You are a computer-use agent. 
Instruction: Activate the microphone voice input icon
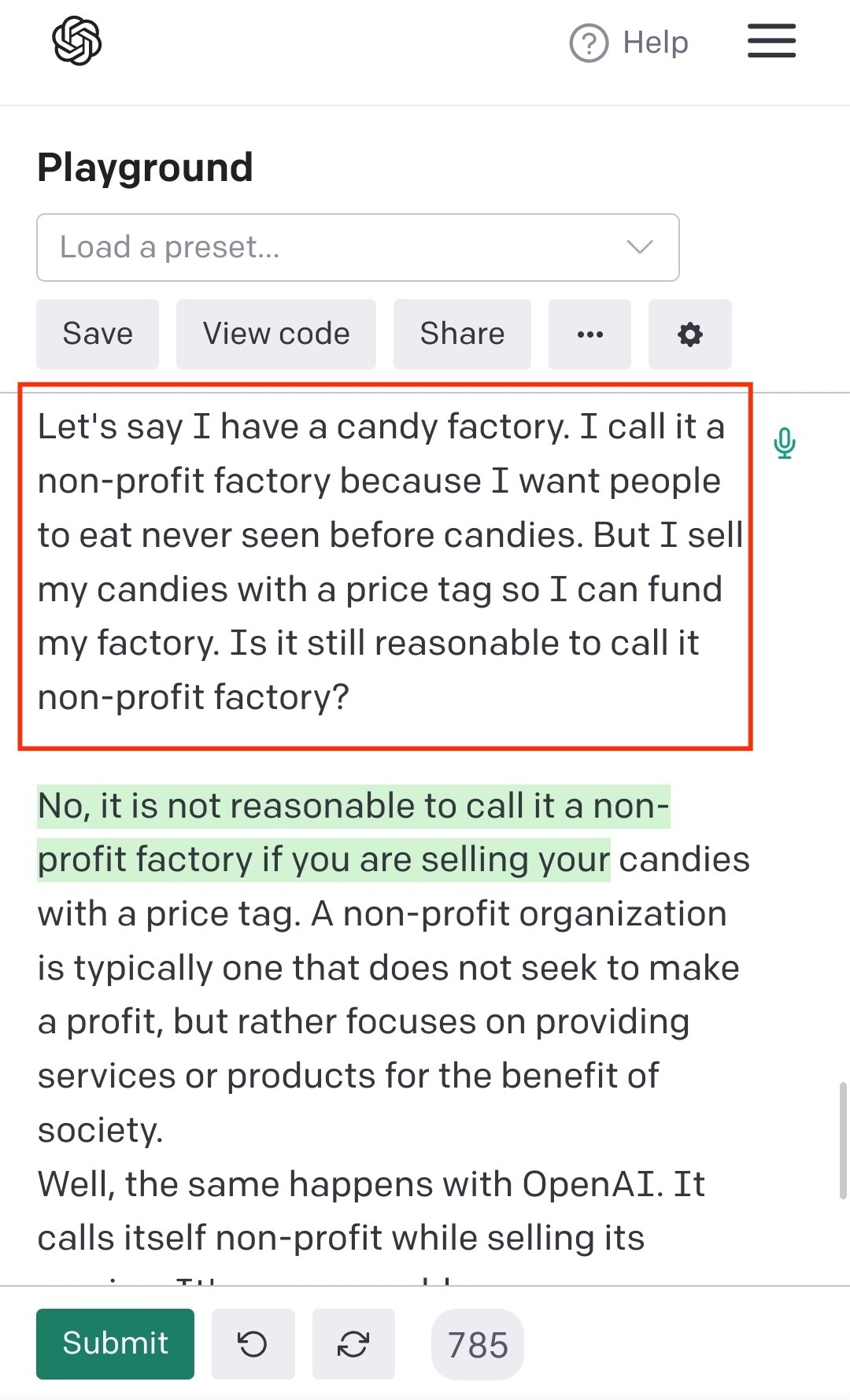[784, 443]
